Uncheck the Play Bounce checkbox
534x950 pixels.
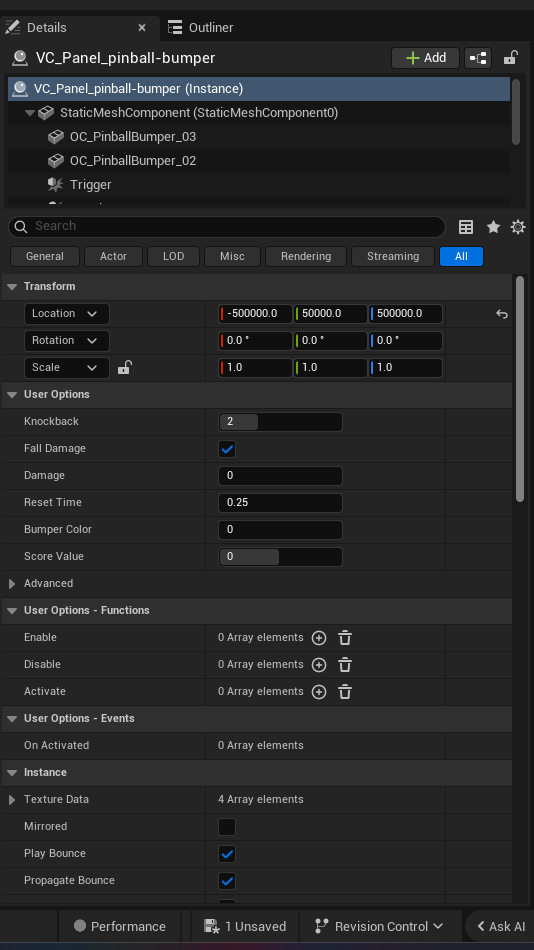(227, 854)
